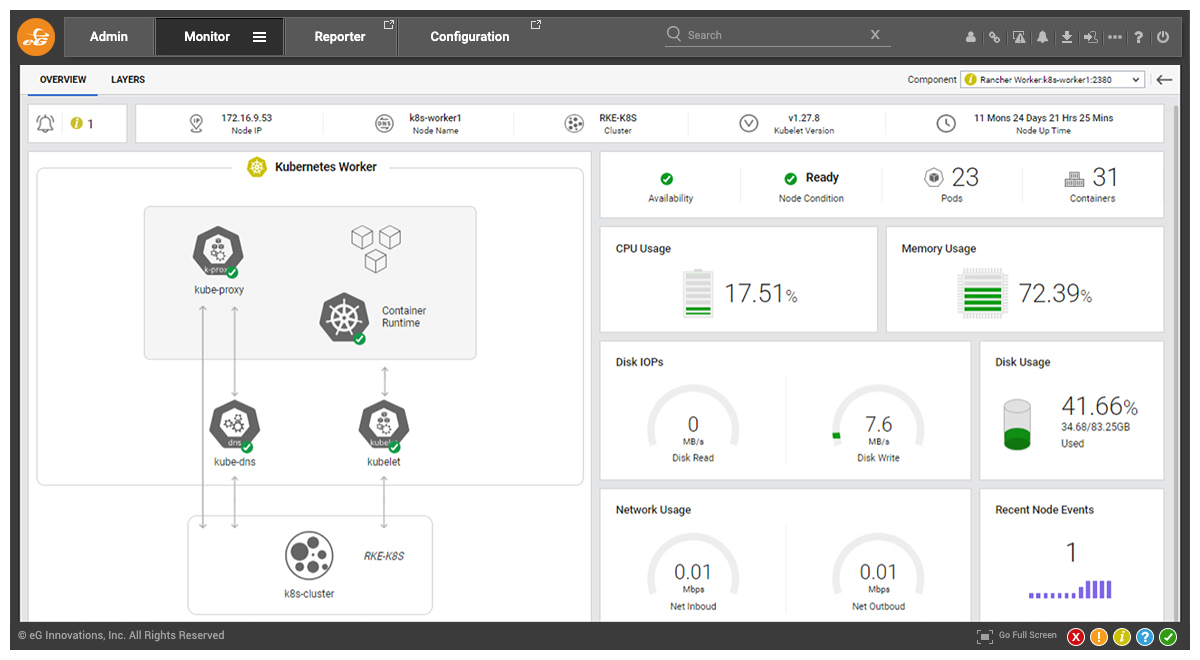Open the help question mark in header
This screenshot has height=660, width=1200.
click(x=1140, y=37)
